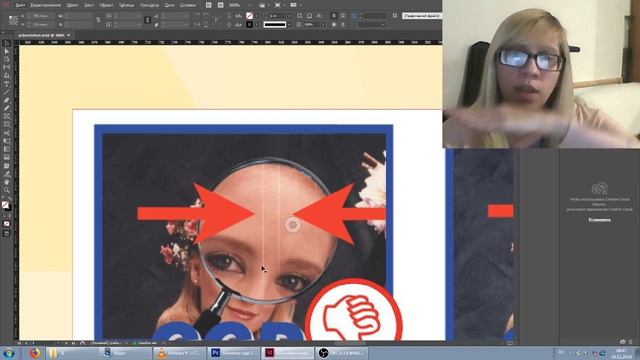Close the document tab
The width and height of the screenshot is (640, 360).
(x=69, y=35)
